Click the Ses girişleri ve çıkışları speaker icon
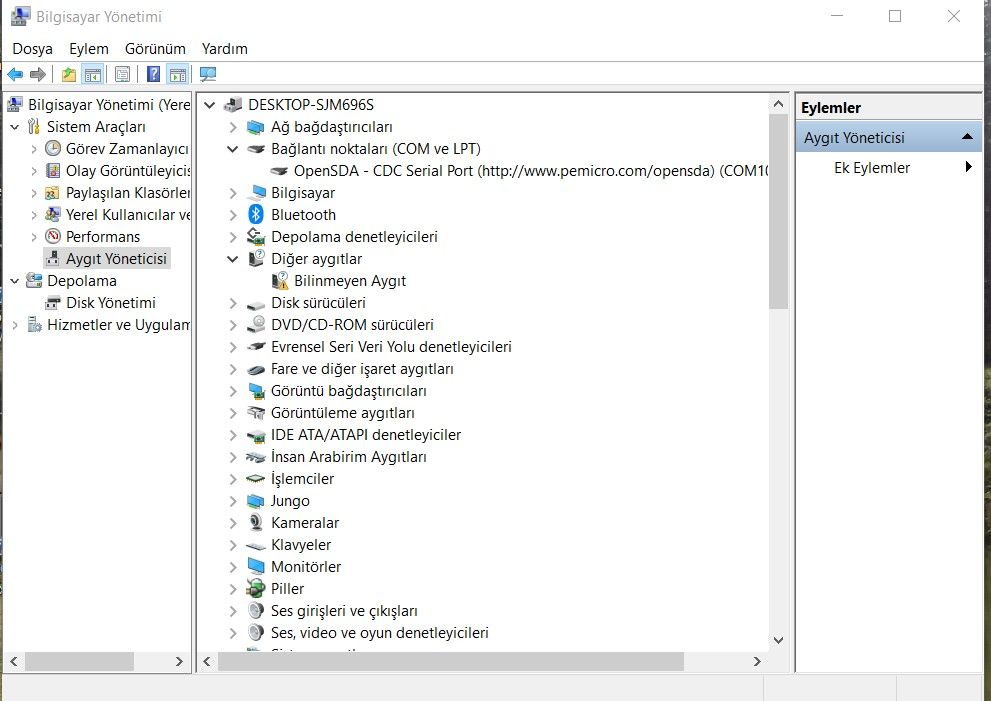 tap(256, 611)
